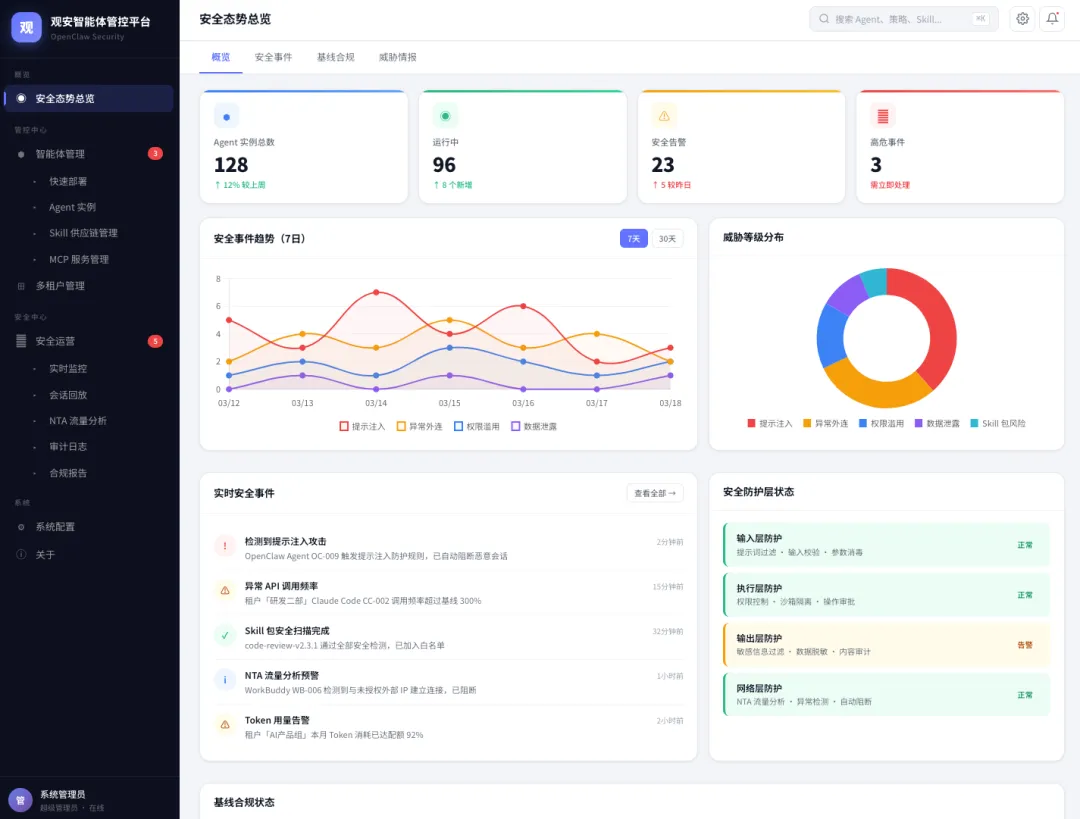Click the red badge on 智能体管理
Image resolution: width=1080 pixels, height=819 pixels.
point(156,154)
